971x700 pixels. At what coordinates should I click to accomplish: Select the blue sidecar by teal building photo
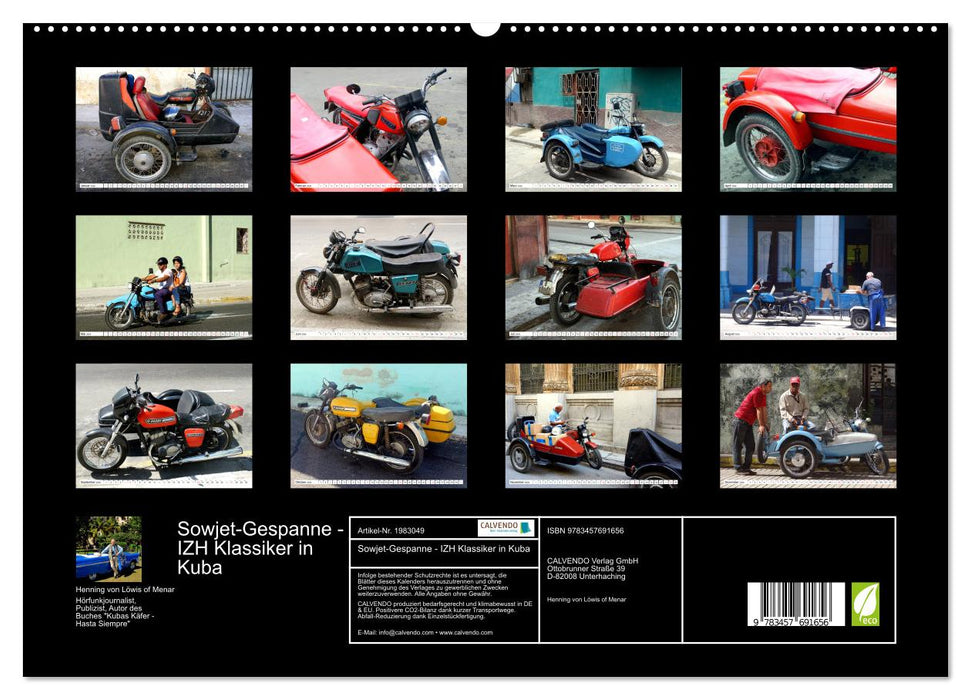593,129
